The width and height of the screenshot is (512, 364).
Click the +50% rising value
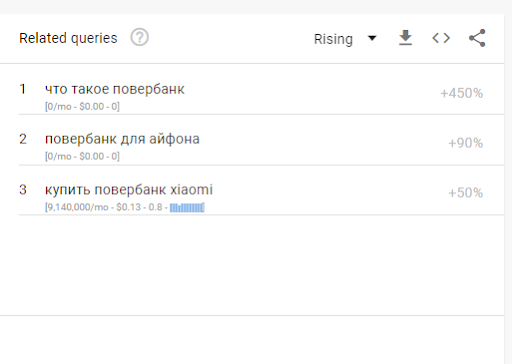[x=465, y=193]
